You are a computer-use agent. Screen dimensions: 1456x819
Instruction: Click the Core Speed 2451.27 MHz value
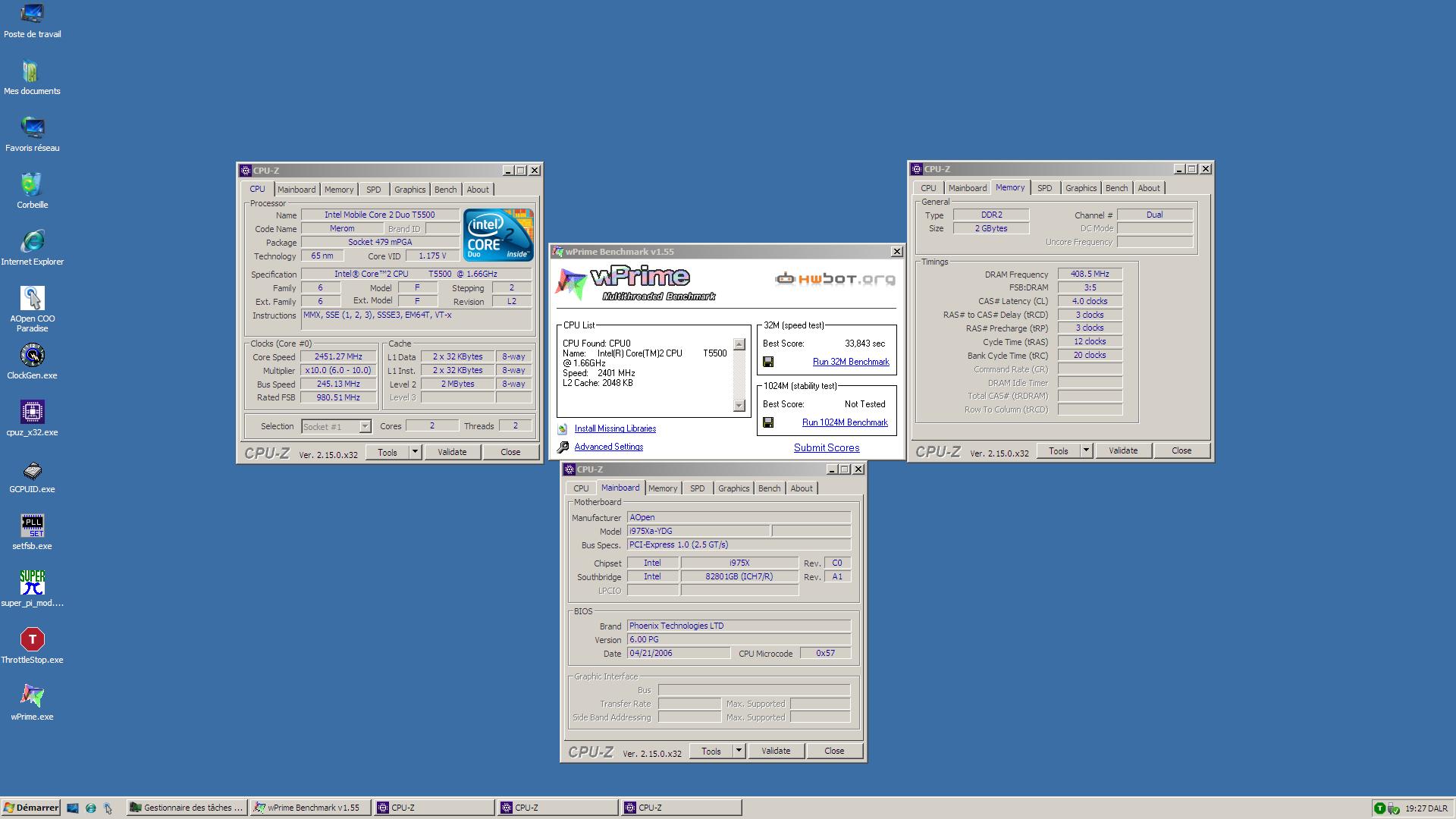pyautogui.click(x=338, y=357)
